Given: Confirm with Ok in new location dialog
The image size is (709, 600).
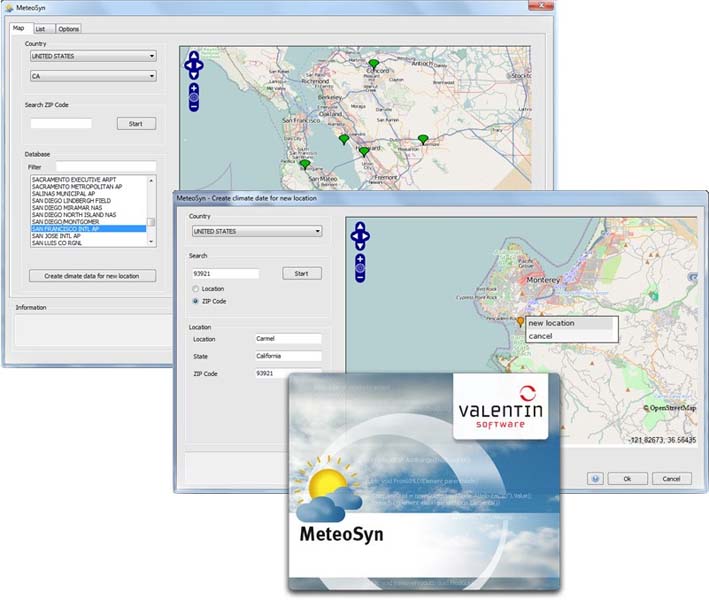Looking at the screenshot, I should (x=628, y=479).
